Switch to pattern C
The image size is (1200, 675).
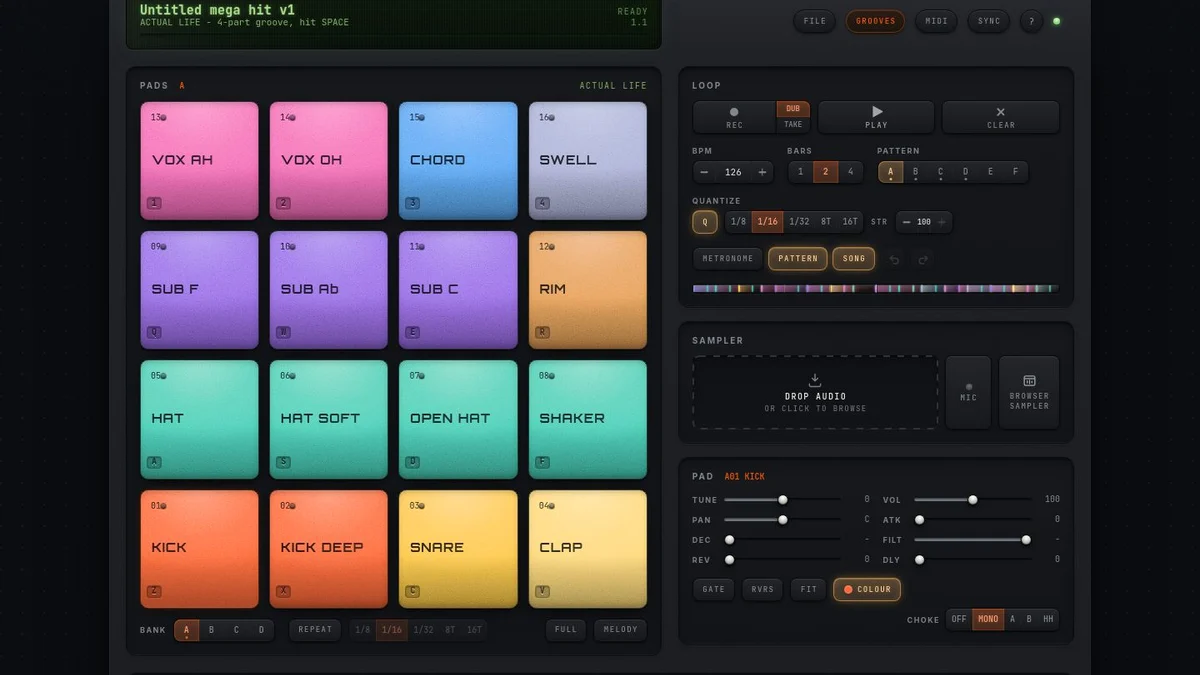pyautogui.click(x=940, y=172)
